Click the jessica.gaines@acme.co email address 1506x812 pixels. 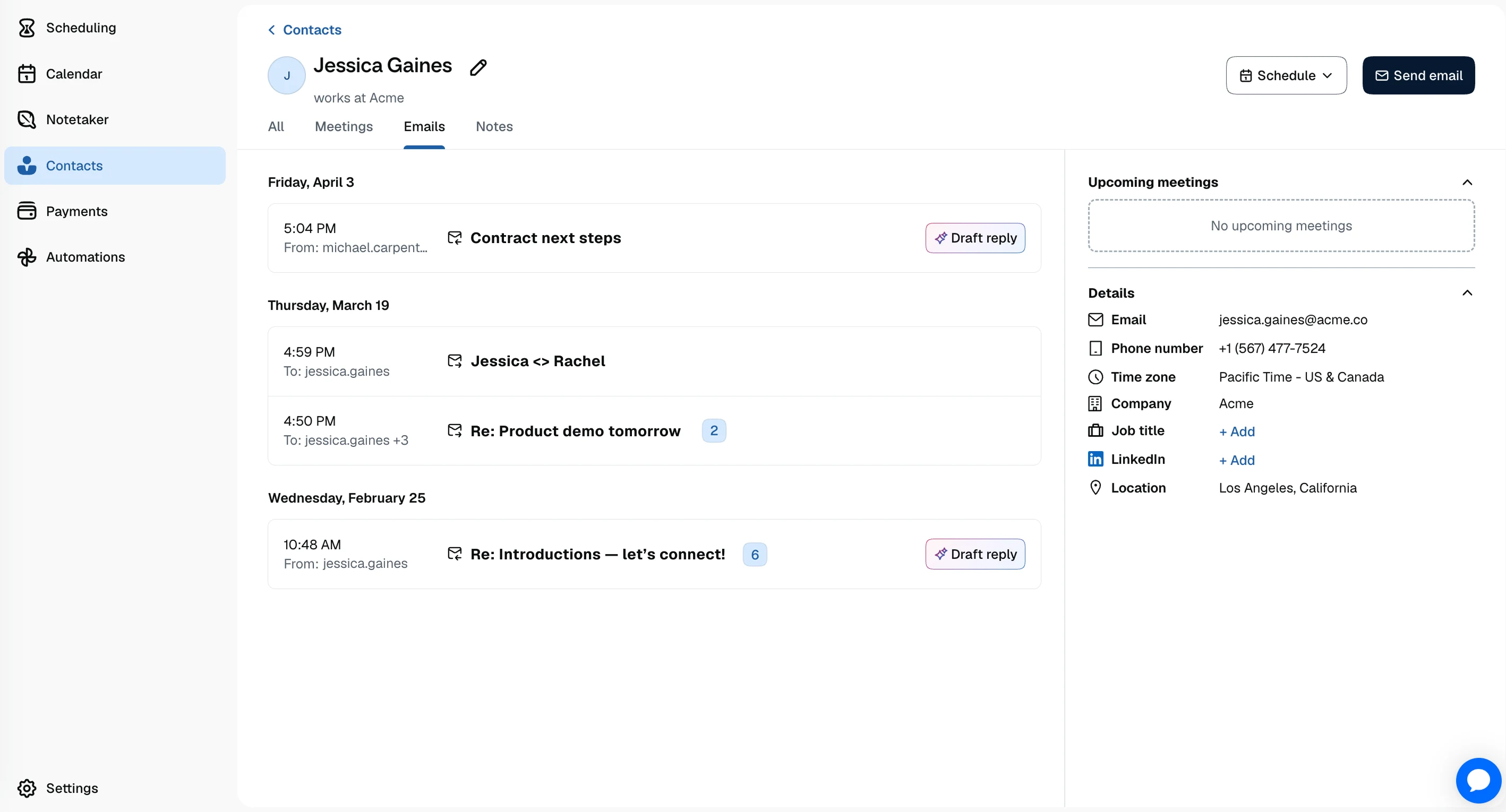[1293, 319]
